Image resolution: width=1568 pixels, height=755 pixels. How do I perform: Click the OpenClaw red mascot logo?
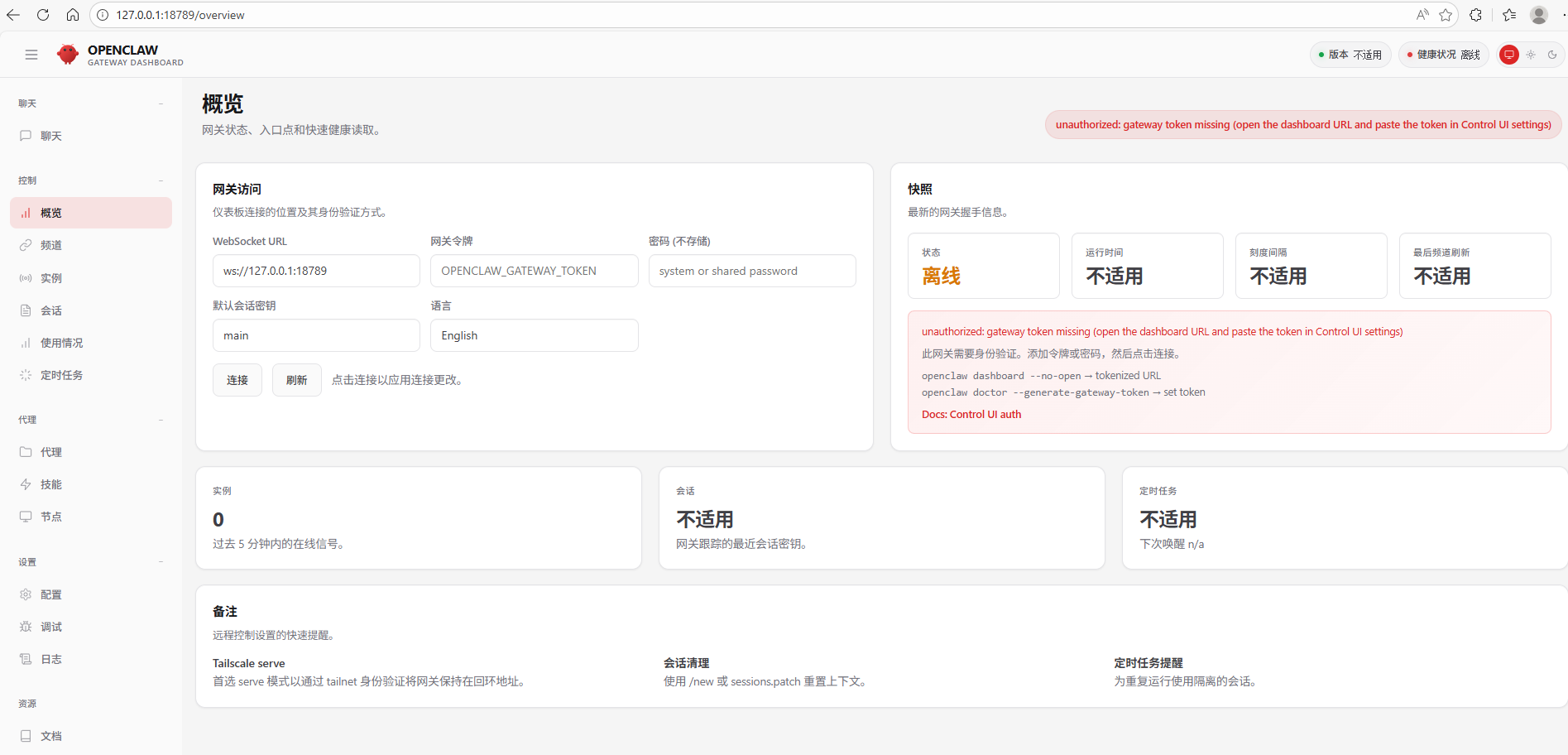pyautogui.click(x=68, y=55)
